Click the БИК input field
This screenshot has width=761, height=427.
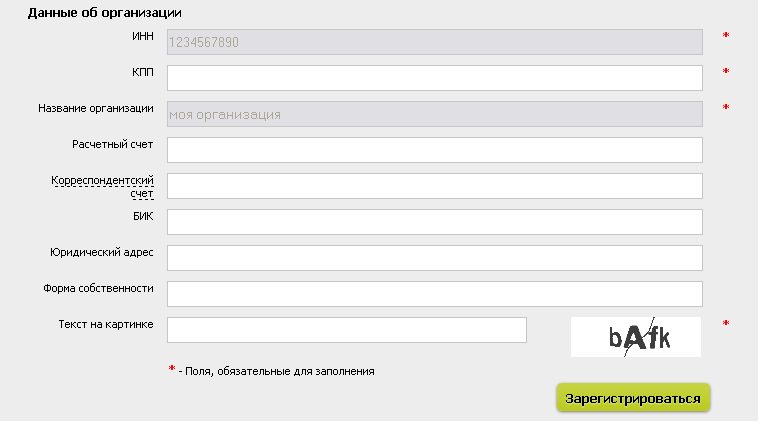click(435, 222)
